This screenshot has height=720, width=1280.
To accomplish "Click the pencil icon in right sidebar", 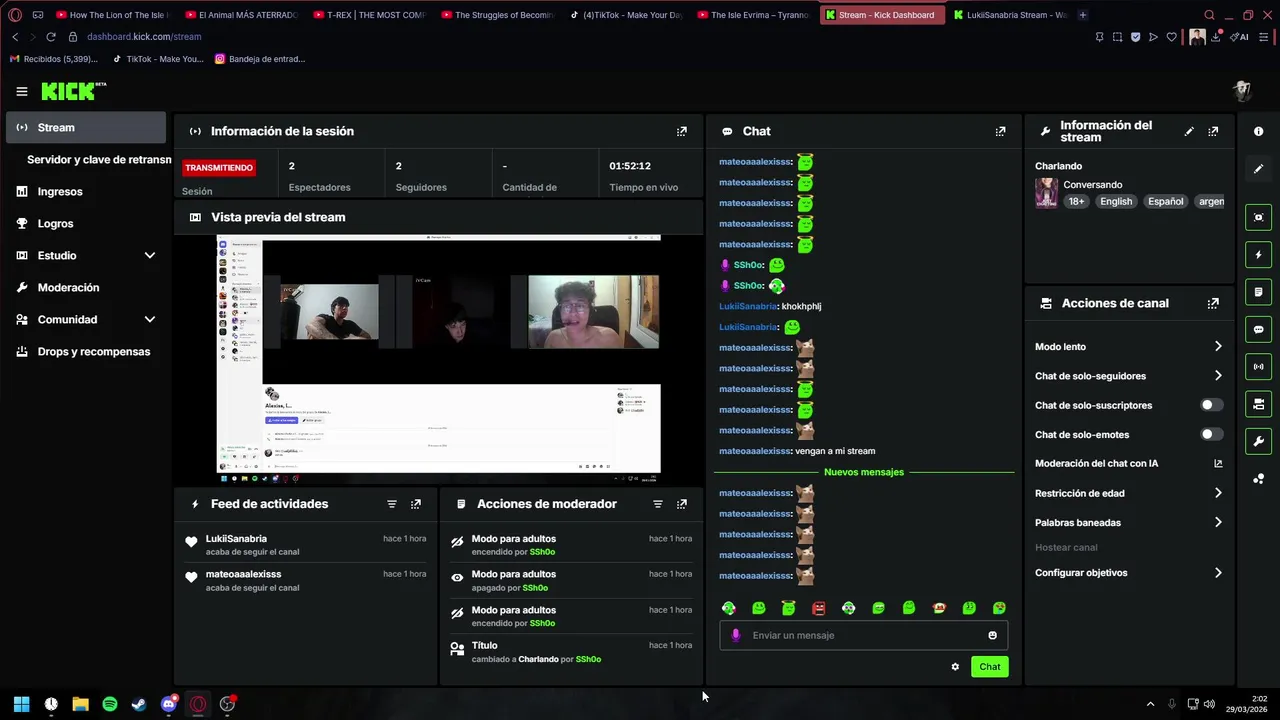I will pos(1258,169).
